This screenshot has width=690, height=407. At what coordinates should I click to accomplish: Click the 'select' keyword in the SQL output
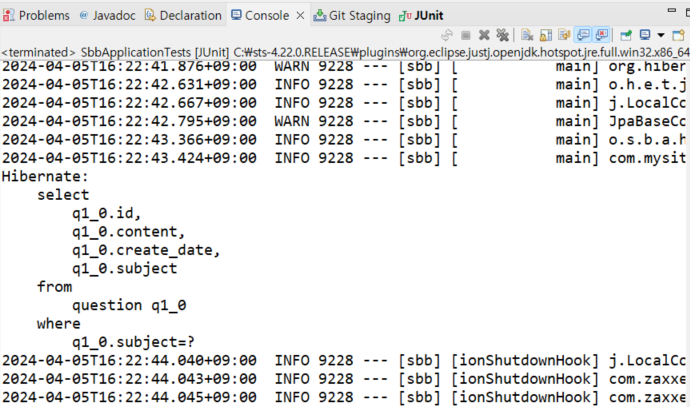pos(63,195)
